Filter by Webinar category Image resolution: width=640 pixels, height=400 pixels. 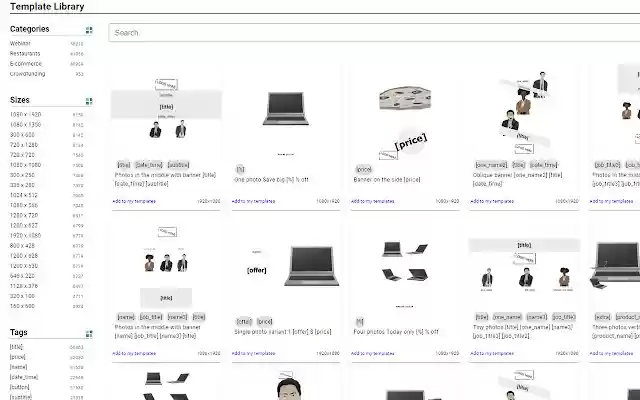(20, 43)
